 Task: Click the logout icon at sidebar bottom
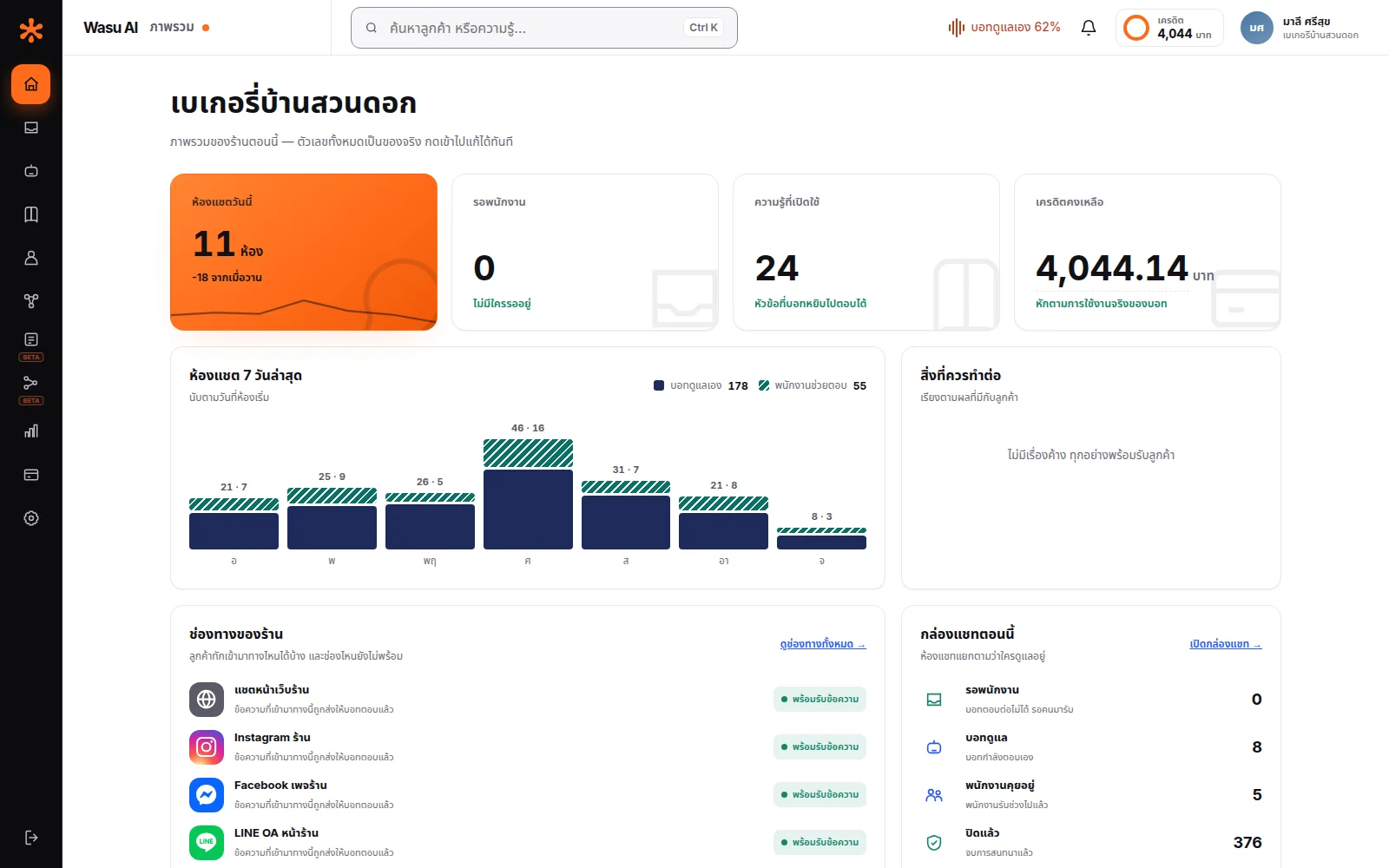pyautogui.click(x=31, y=838)
